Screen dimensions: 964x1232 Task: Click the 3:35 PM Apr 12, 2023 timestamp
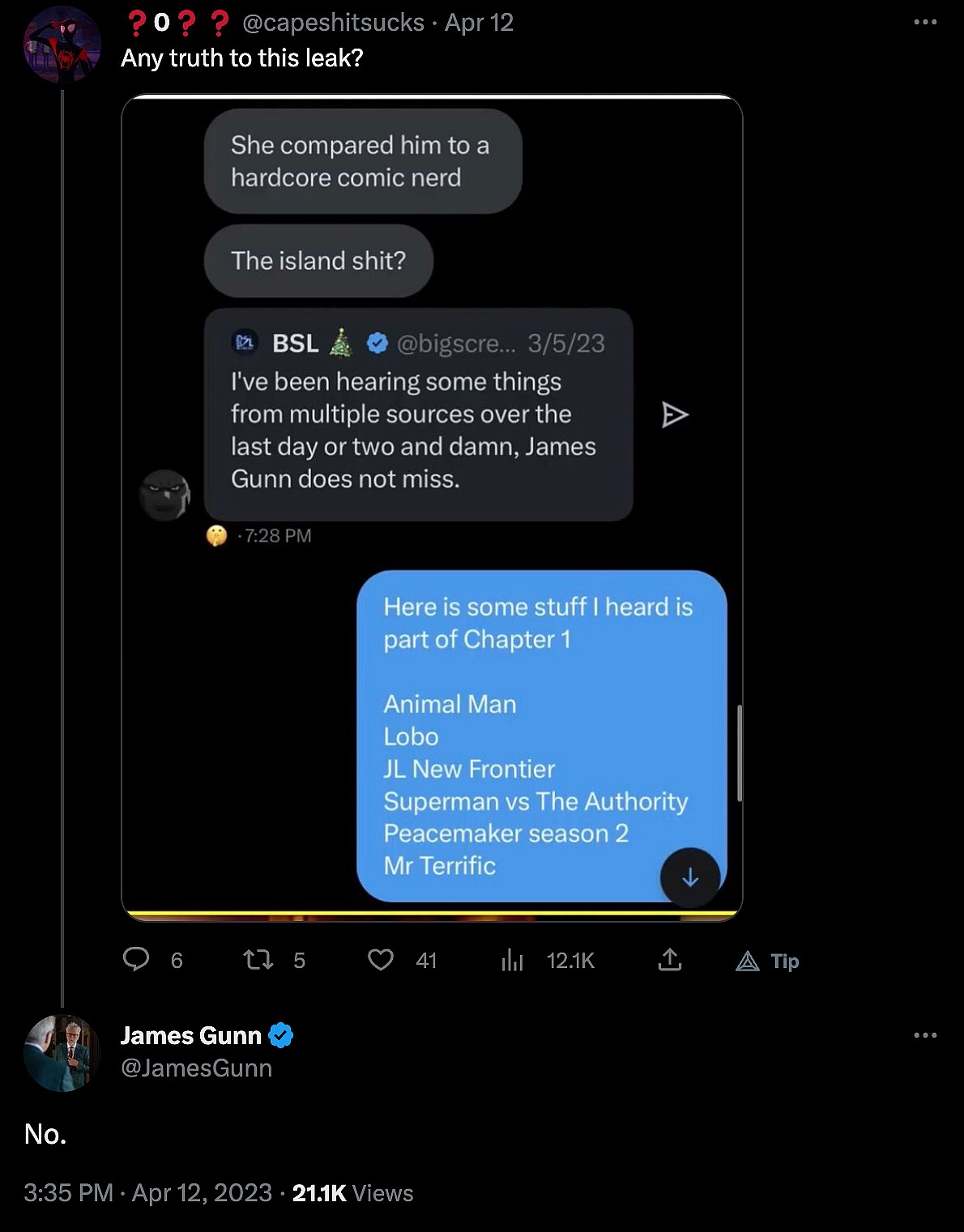tap(147, 1192)
